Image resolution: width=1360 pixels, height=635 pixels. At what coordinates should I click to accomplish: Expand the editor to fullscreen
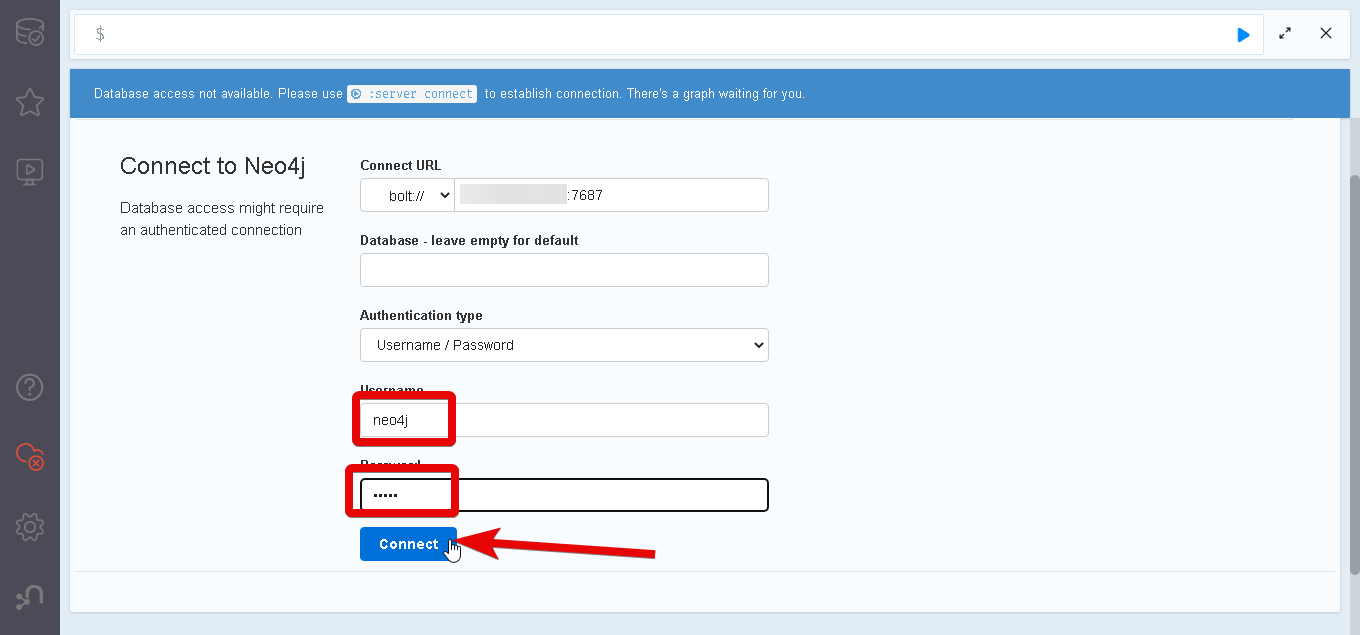(x=1285, y=34)
